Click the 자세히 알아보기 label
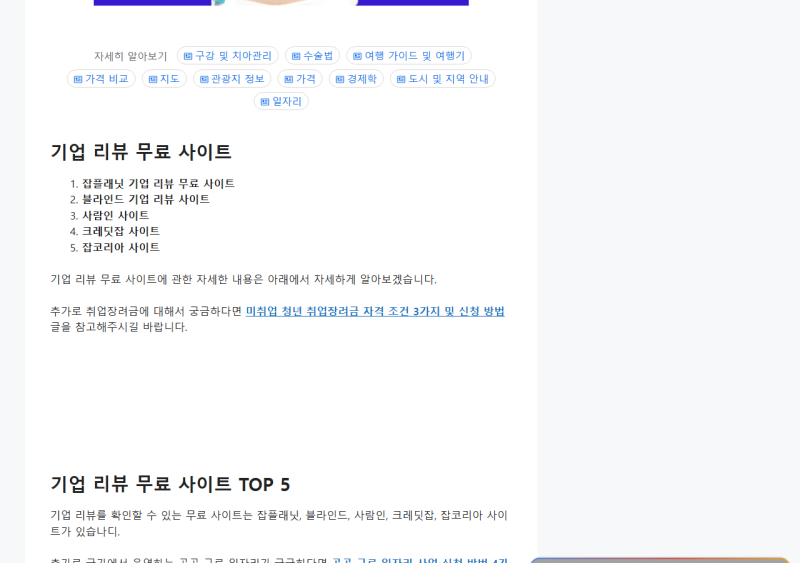Screen dimensions: 800x563 131,56
